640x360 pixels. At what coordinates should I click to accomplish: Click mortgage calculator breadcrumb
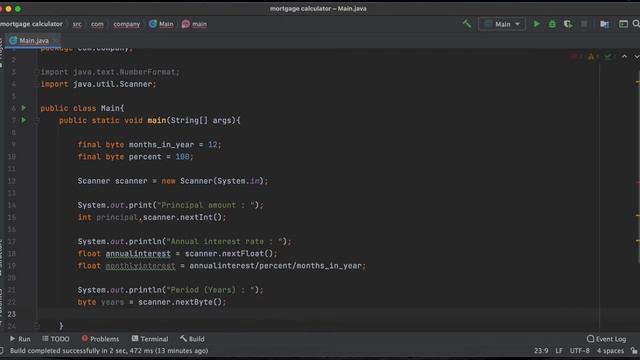(31, 24)
